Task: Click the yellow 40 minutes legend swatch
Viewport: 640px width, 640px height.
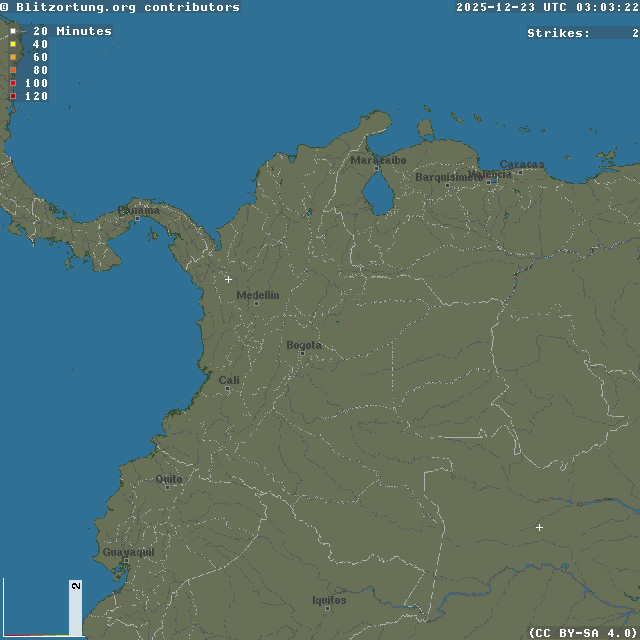Action: tap(13, 44)
